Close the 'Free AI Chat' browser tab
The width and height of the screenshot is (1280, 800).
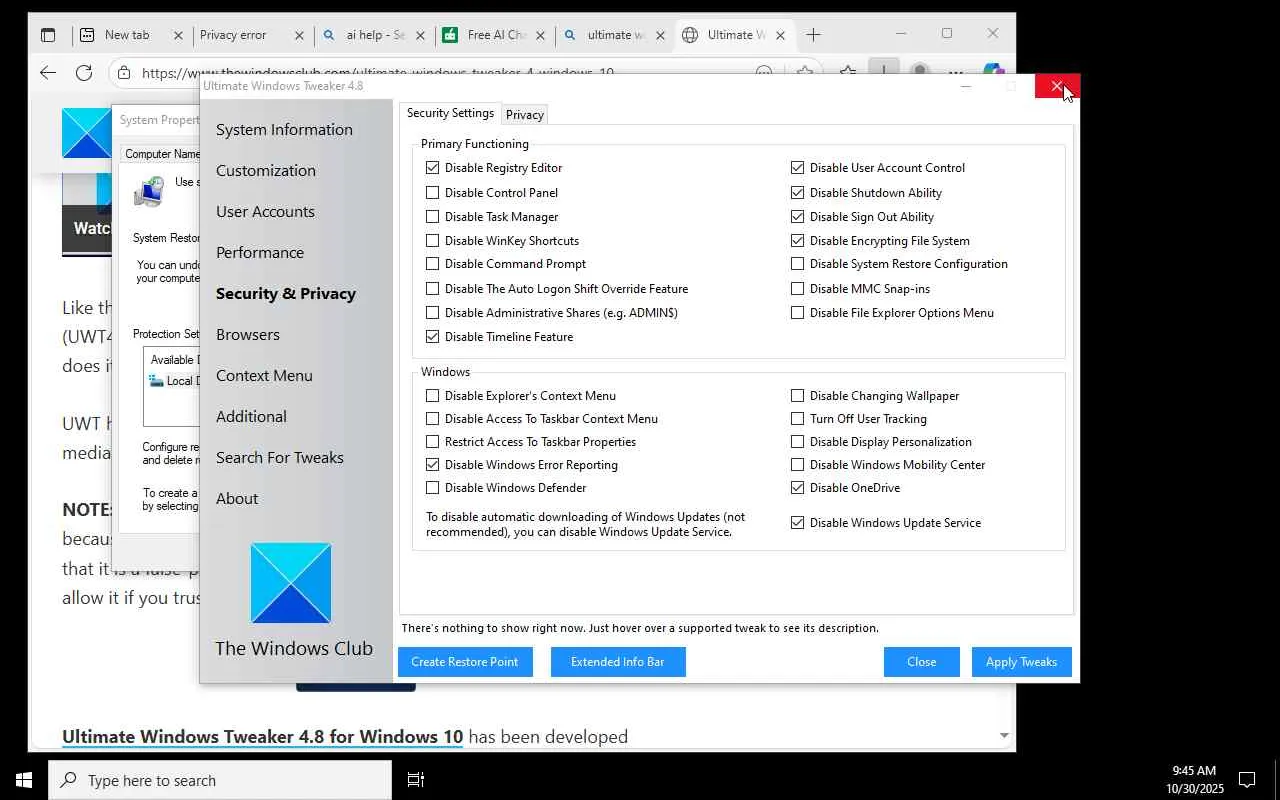click(541, 35)
